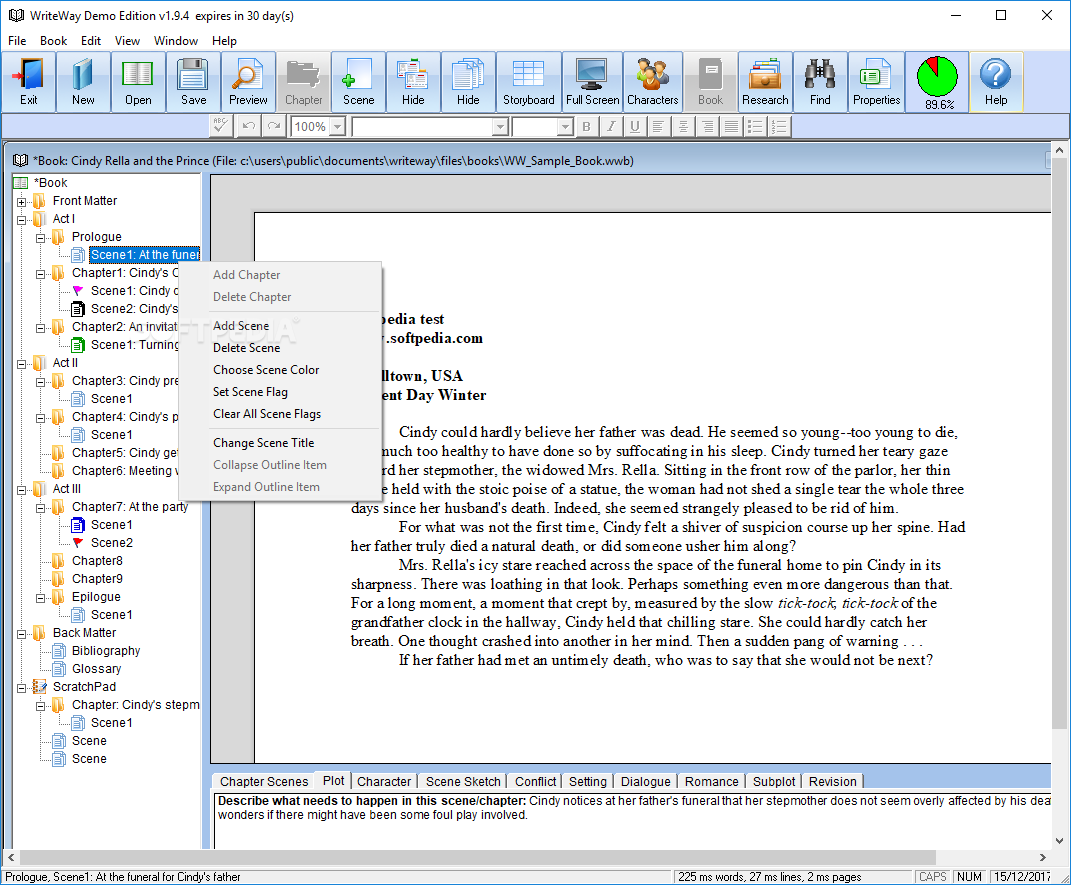This screenshot has height=885, width=1071.
Task: Insert bulleted list
Action: pyautogui.click(x=755, y=126)
